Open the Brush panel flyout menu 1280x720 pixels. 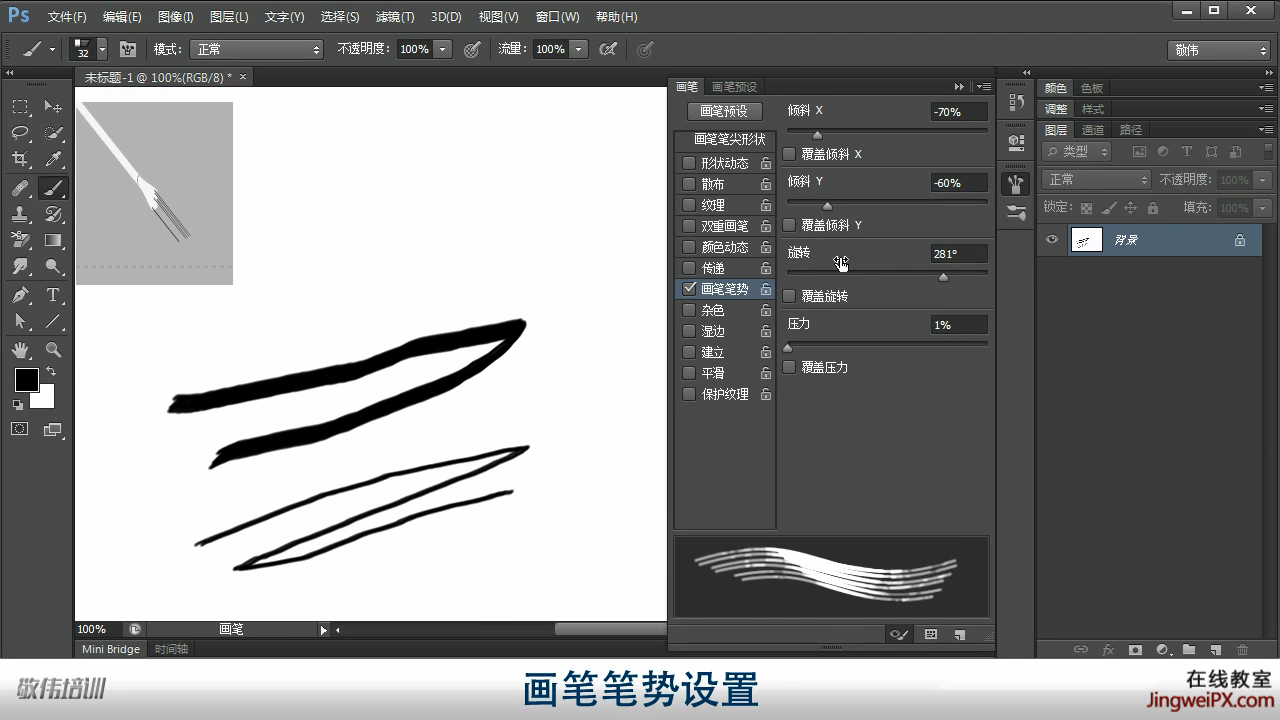click(984, 87)
